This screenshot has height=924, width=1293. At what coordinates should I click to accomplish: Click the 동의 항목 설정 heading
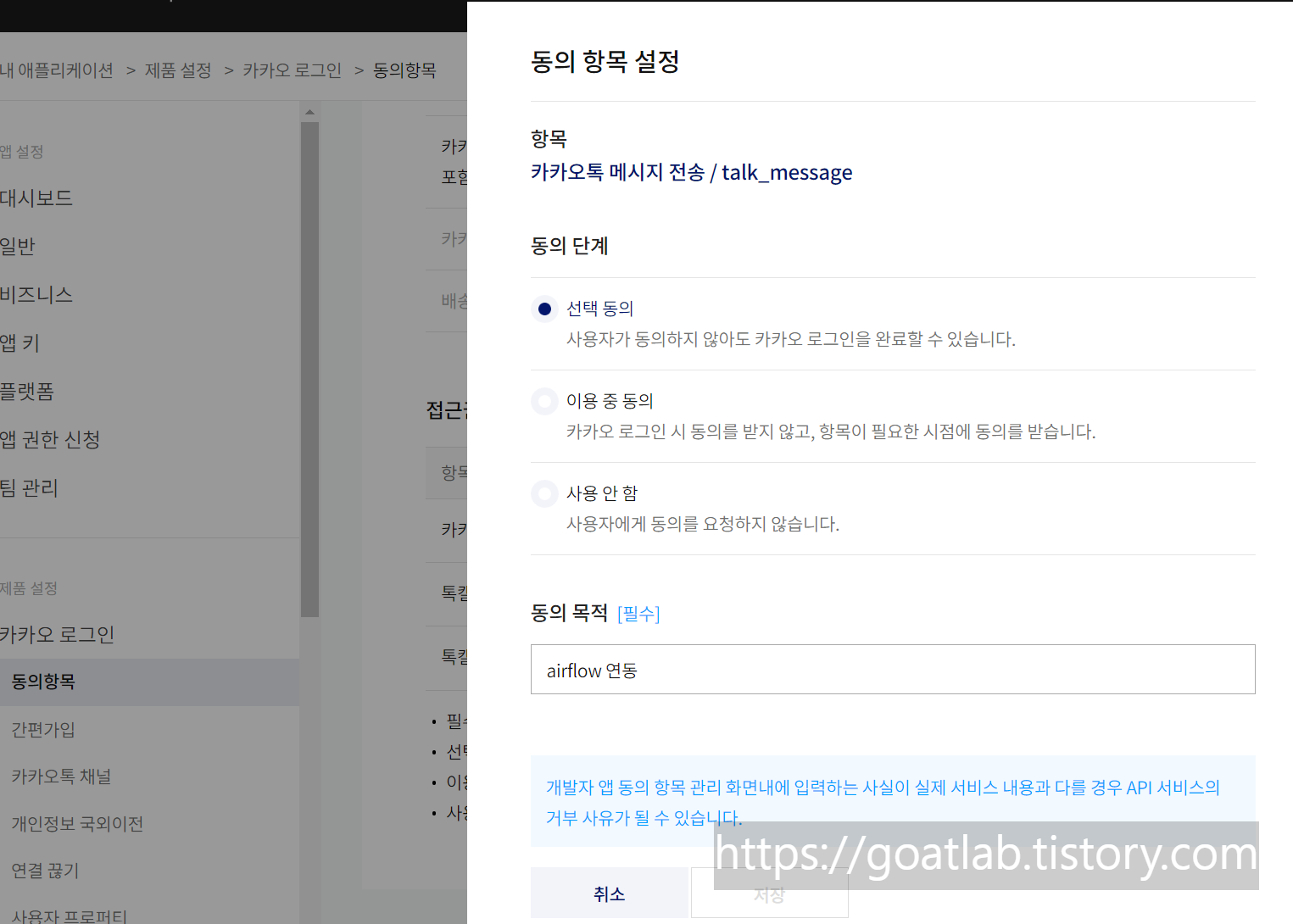[605, 61]
